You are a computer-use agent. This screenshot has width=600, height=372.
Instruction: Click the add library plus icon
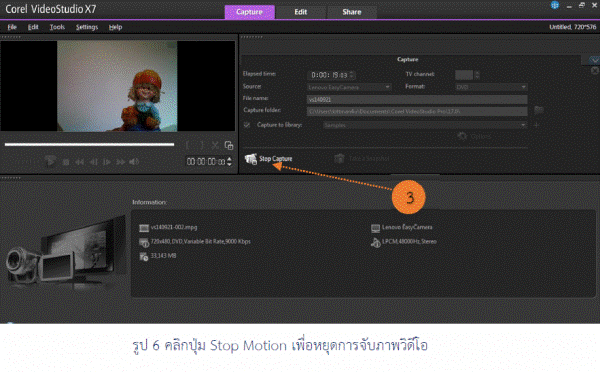(536, 125)
